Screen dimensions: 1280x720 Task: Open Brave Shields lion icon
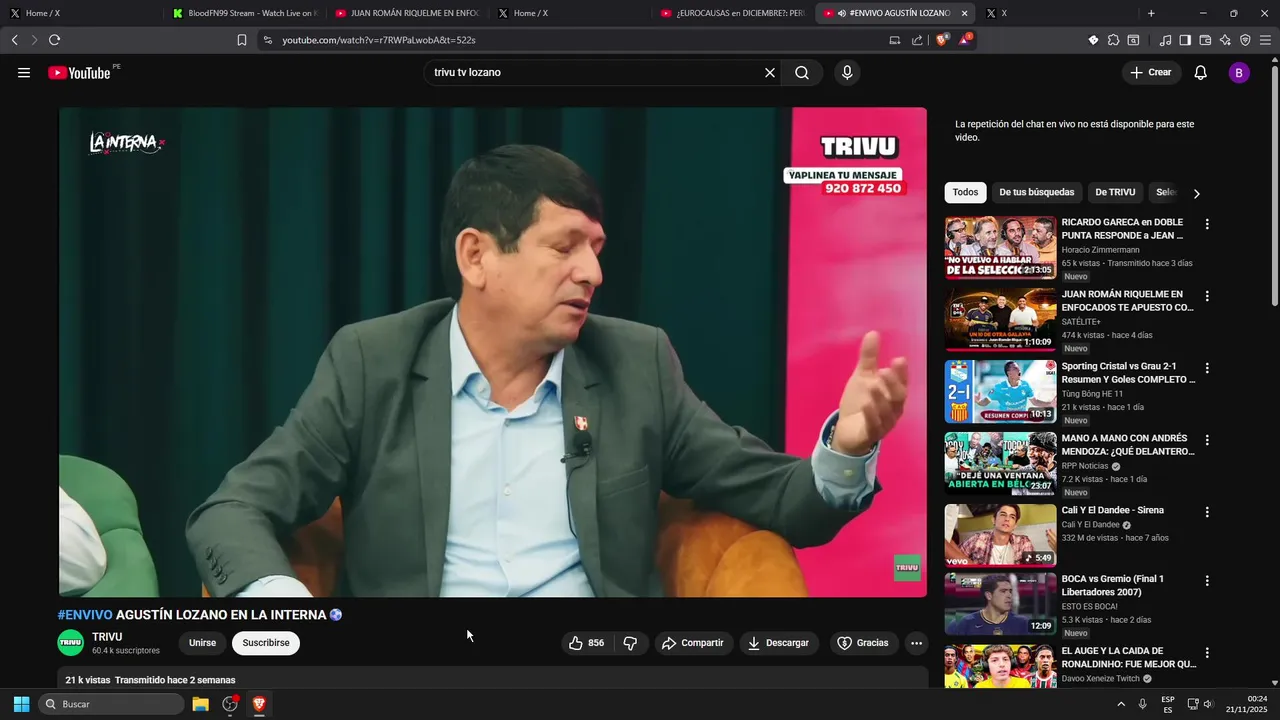tap(942, 40)
